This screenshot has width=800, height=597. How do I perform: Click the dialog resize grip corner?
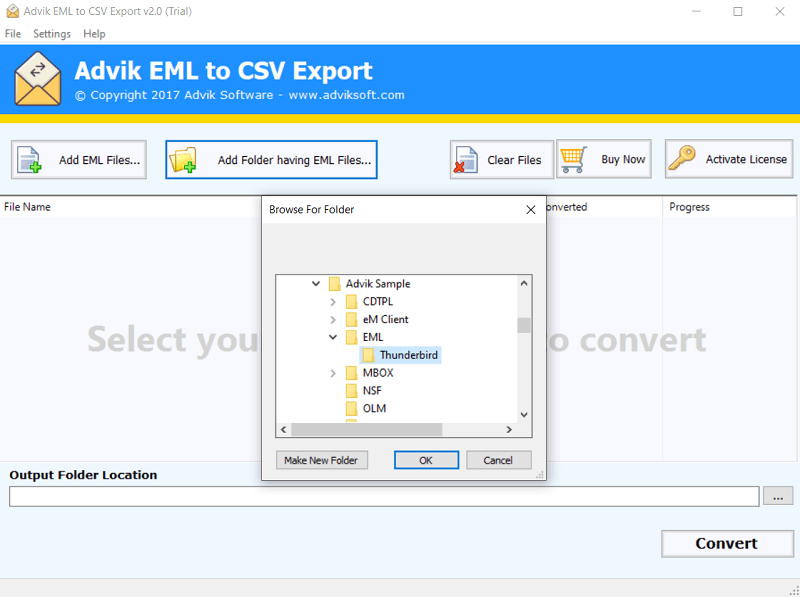tap(540, 475)
